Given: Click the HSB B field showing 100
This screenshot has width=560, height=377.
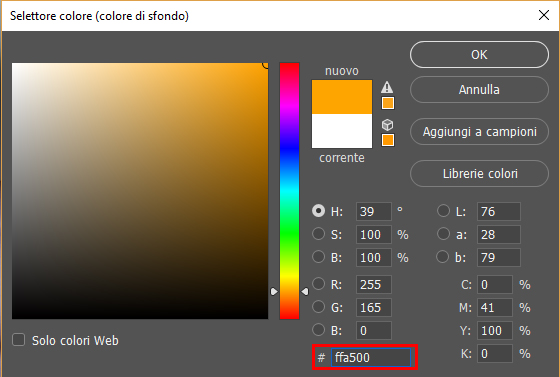Looking at the screenshot, I should 374,257.
